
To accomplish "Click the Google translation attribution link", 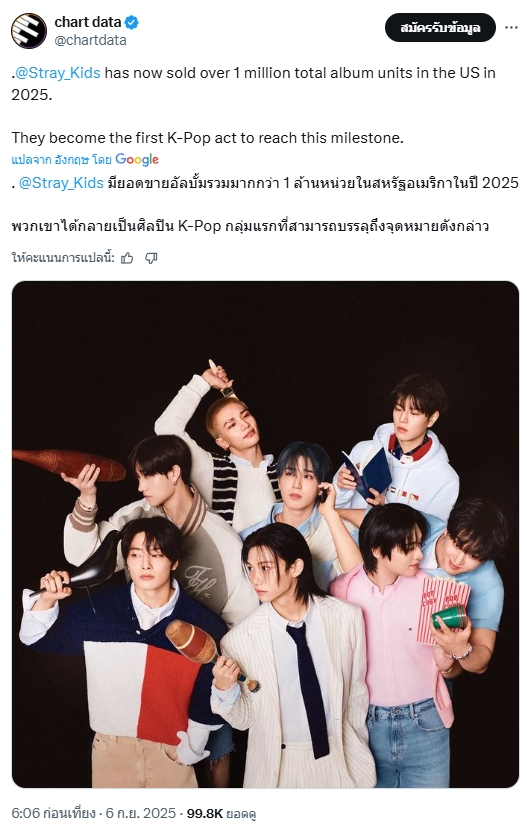I will pyautogui.click(x=85, y=159).
